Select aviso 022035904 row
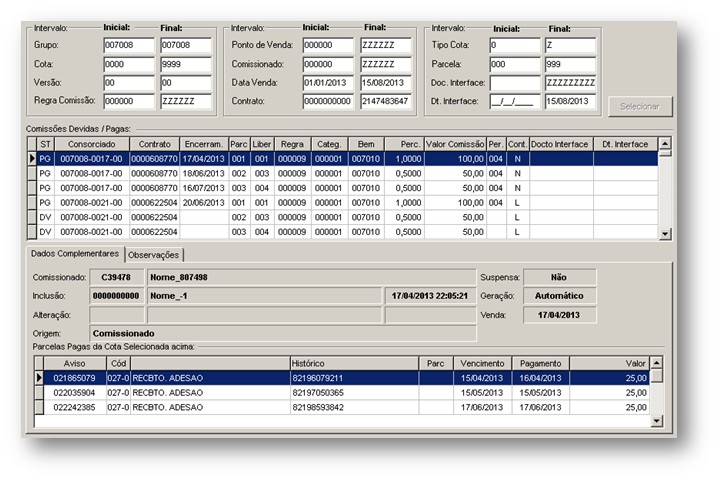 tap(342, 393)
